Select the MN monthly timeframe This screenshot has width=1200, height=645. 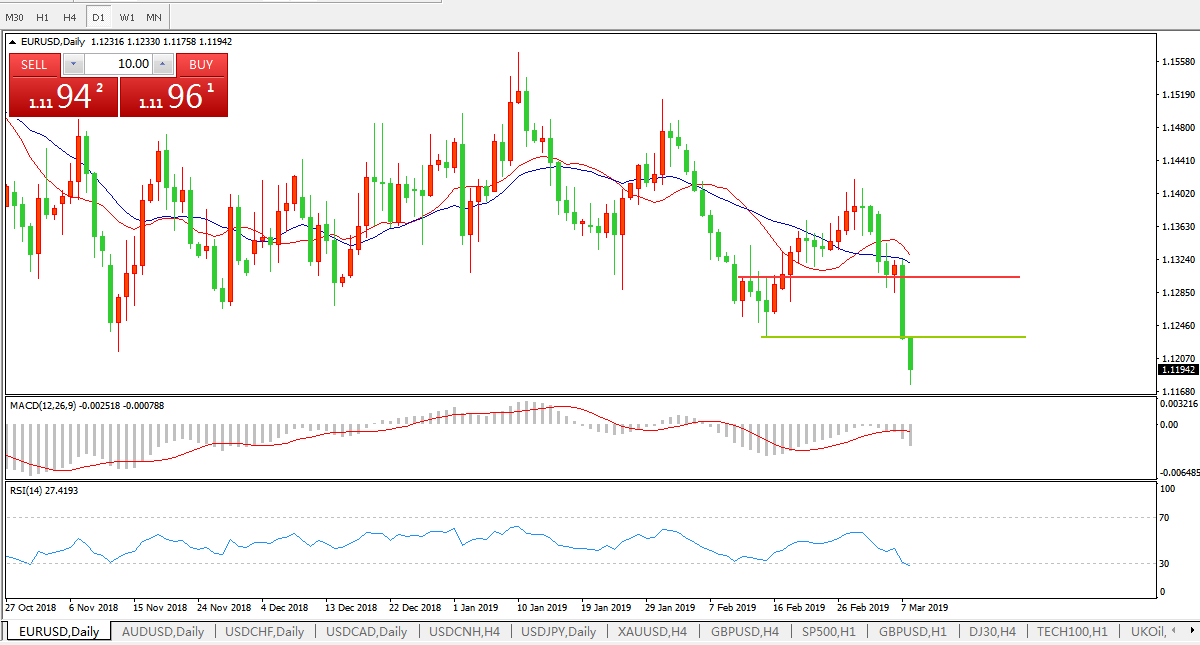point(153,17)
